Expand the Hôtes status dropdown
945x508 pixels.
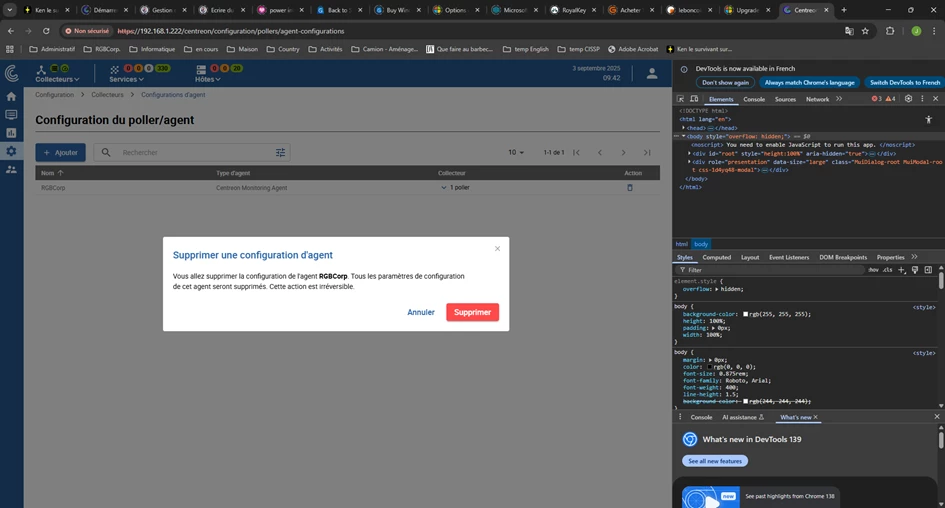coord(207,79)
